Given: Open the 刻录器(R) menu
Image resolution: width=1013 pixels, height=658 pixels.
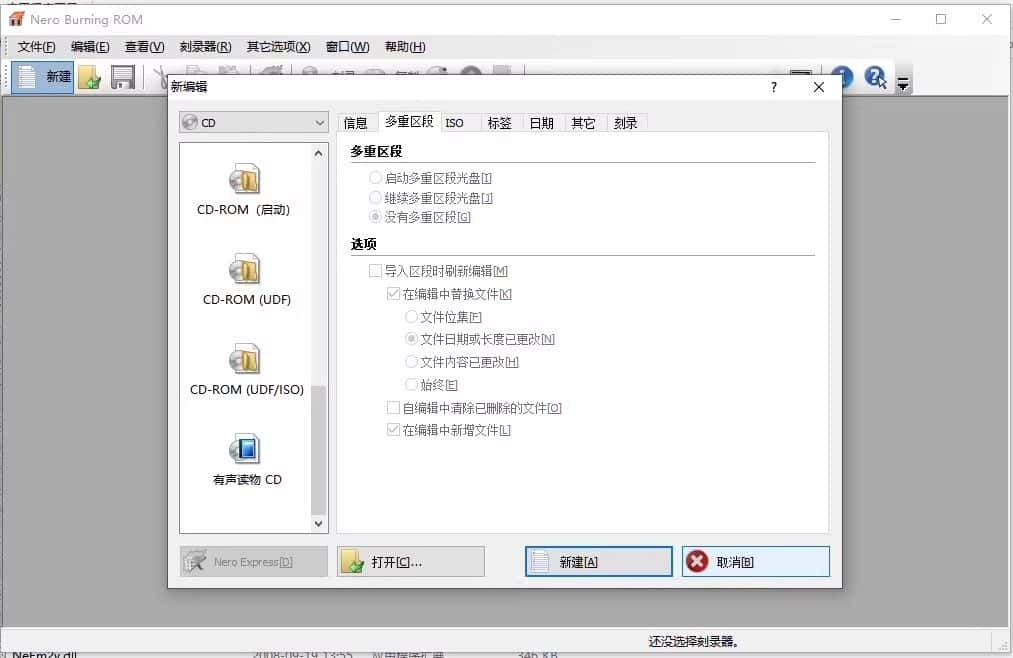Looking at the screenshot, I should coord(203,46).
